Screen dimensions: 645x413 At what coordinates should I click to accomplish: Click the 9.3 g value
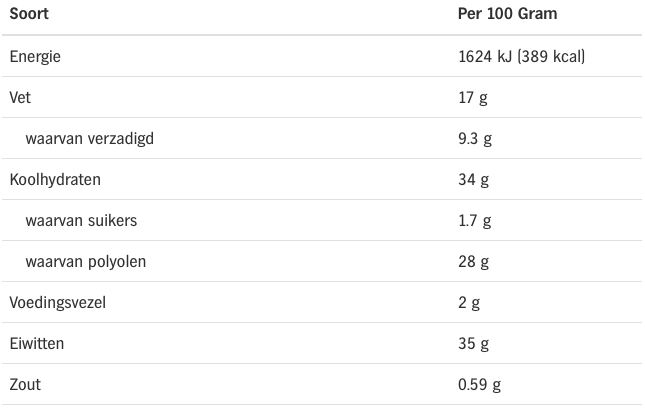pos(475,139)
